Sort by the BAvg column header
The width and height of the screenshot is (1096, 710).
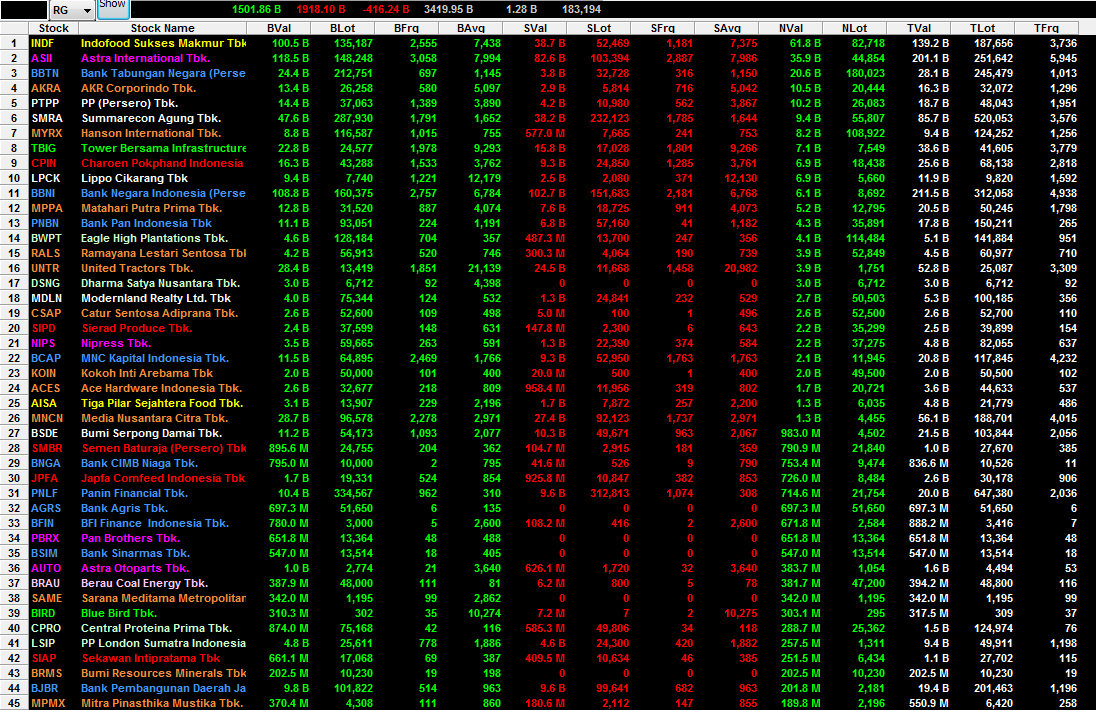(471, 28)
